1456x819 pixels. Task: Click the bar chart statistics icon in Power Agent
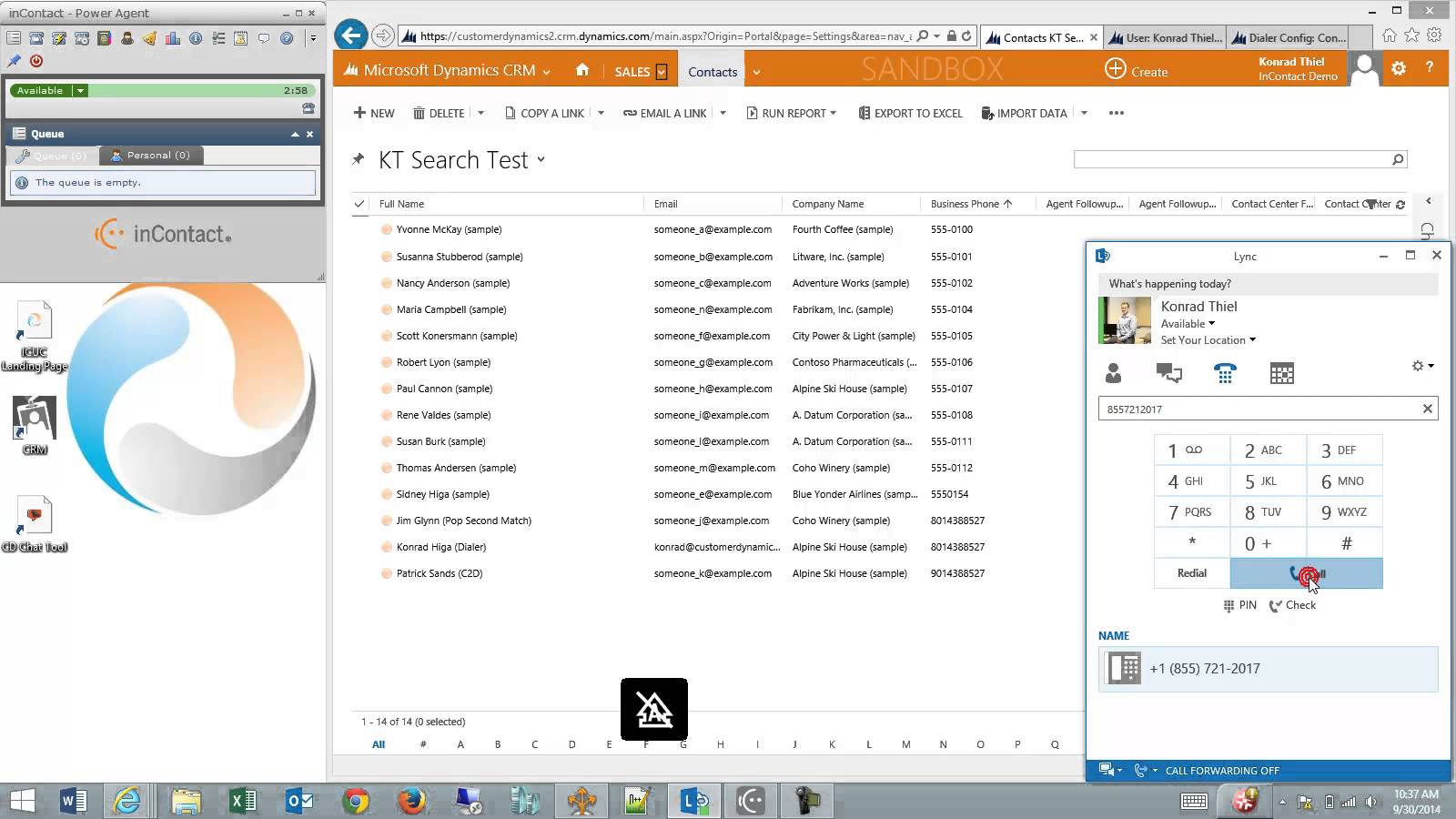click(173, 38)
